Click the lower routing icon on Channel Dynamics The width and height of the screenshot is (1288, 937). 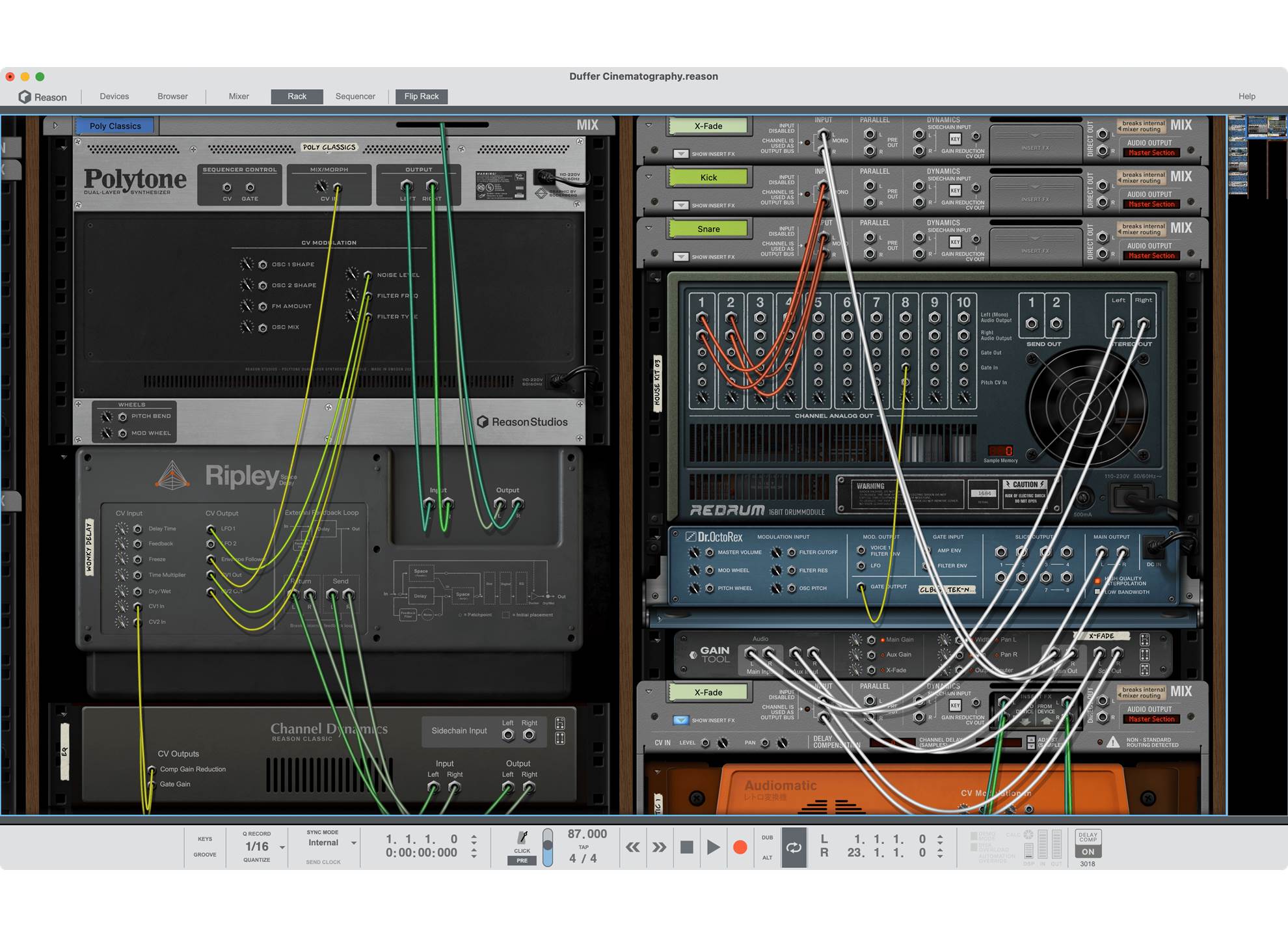tap(560, 738)
